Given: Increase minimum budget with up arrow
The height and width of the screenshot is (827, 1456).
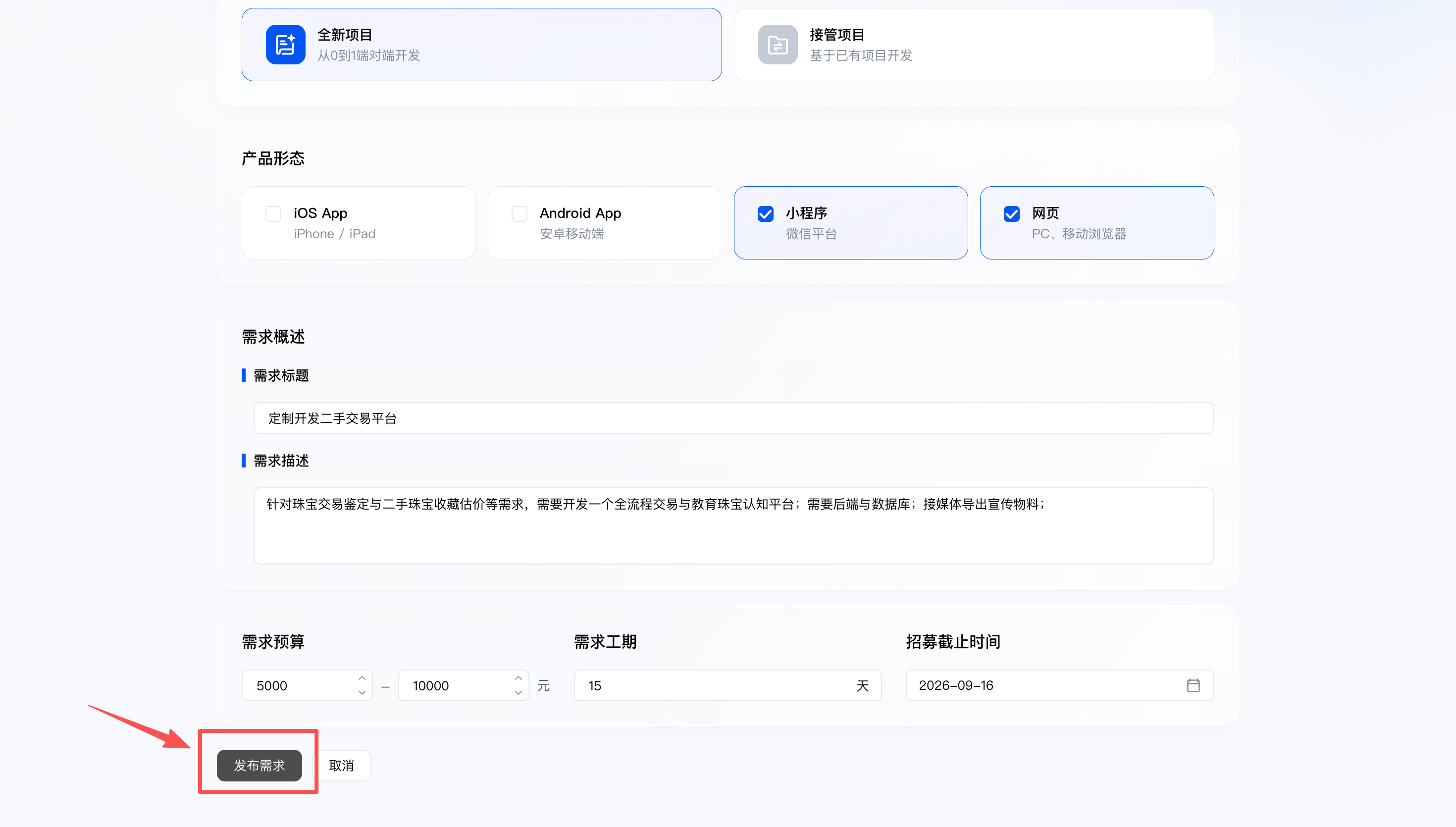Looking at the screenshot, I should (x=362, y=678).
